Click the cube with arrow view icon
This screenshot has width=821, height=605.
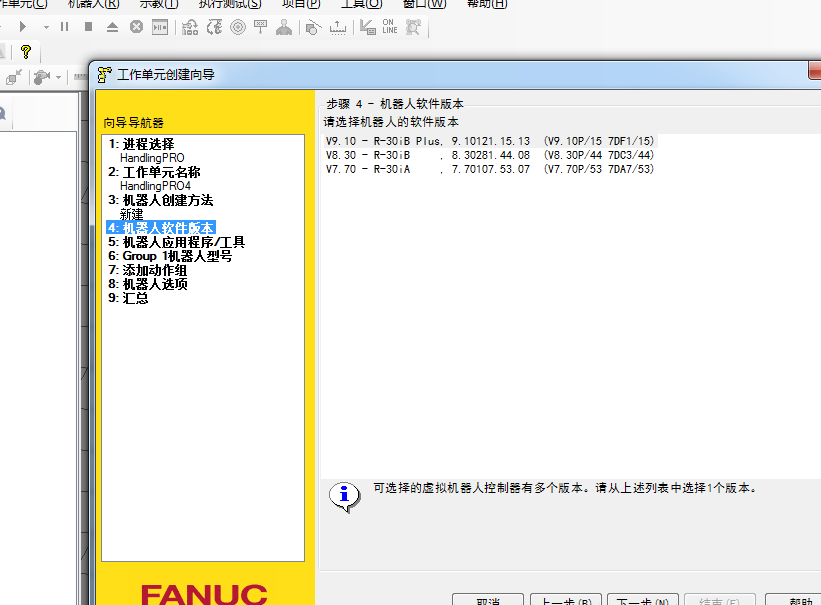coord(14,78)
